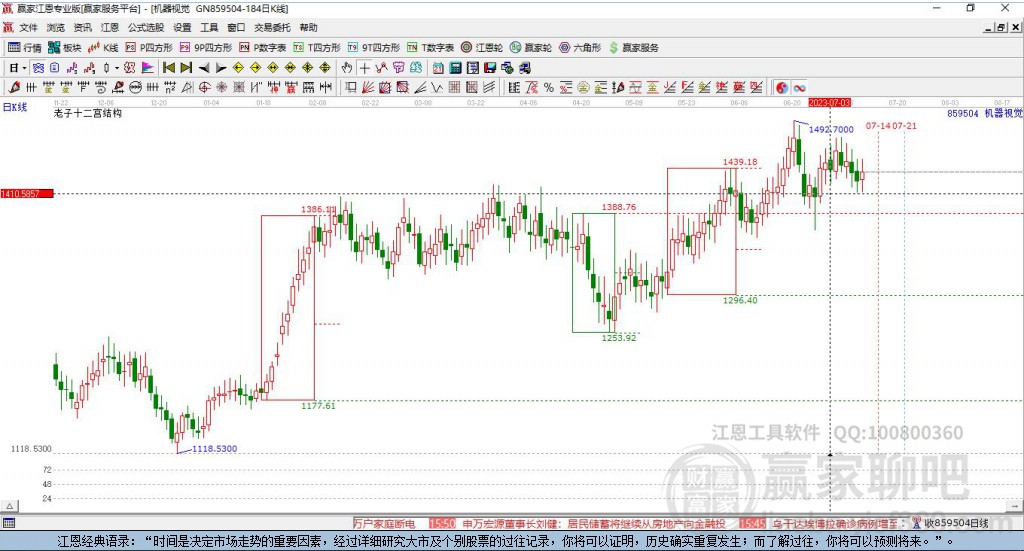Screen dimensions: 1024x551
Task: Open the 公式选股 menu
Action: click(x=146, y=27)
